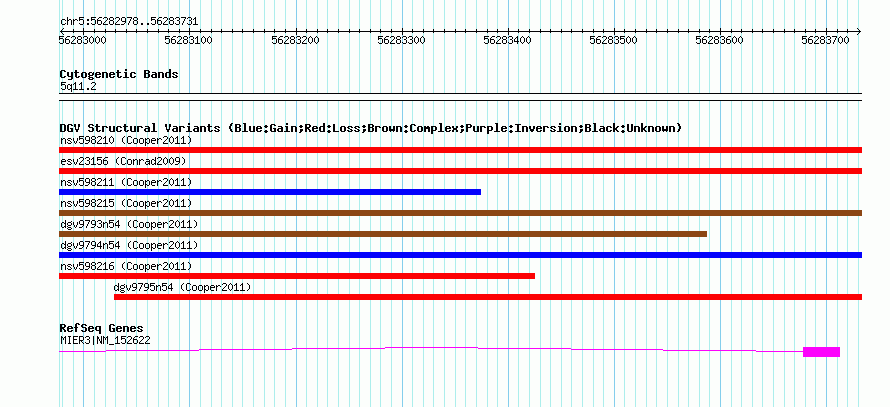The width and height of the screenshot is (890, 407).
Task: Click the magenta MIER3 exon block
Action: [821, 352]
